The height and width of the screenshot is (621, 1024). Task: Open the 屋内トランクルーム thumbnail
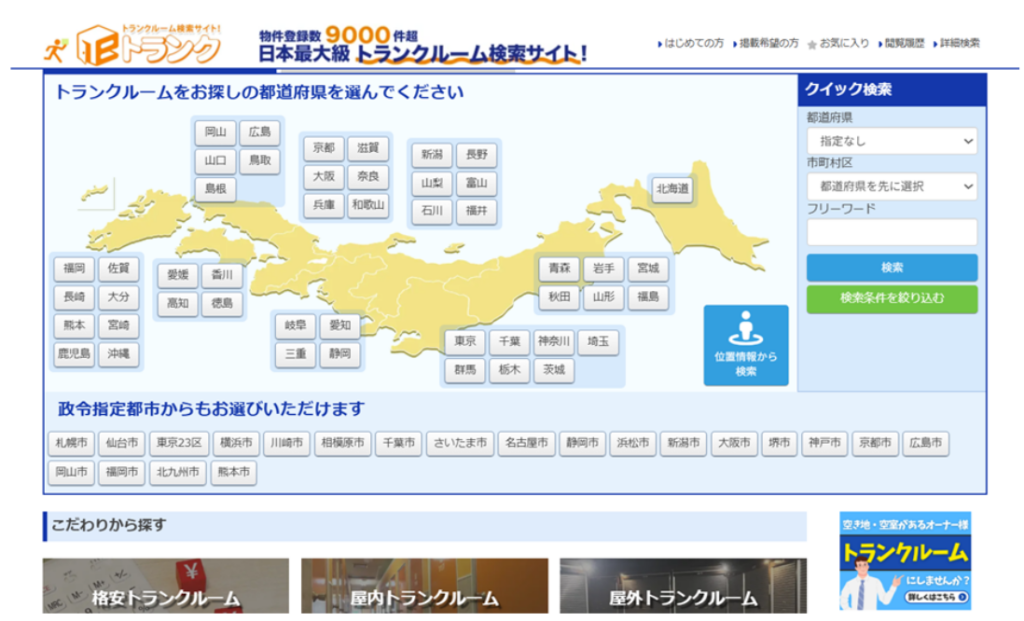coord(424,586)
